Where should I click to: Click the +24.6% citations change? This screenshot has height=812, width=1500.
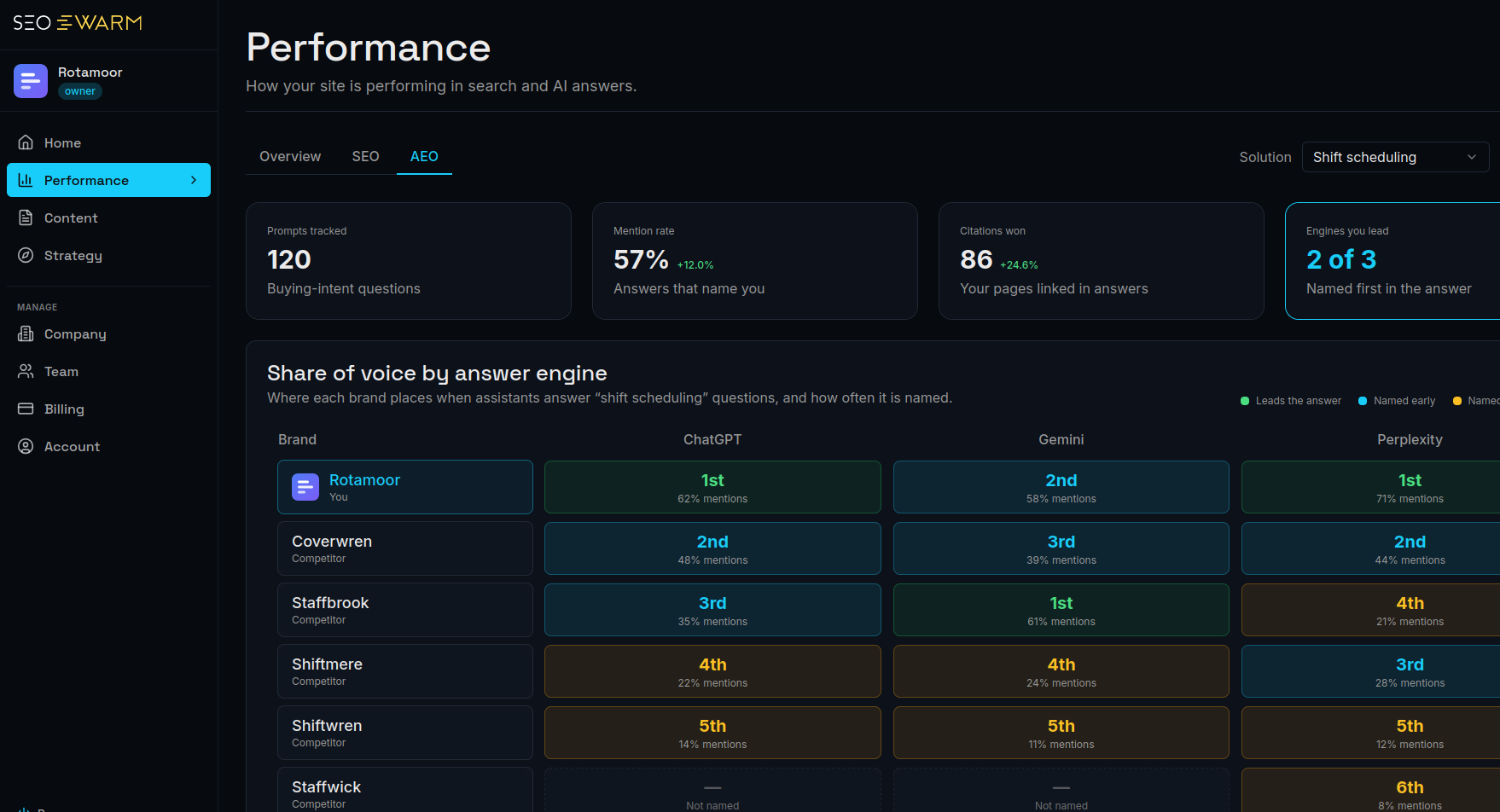(1019, 265)
